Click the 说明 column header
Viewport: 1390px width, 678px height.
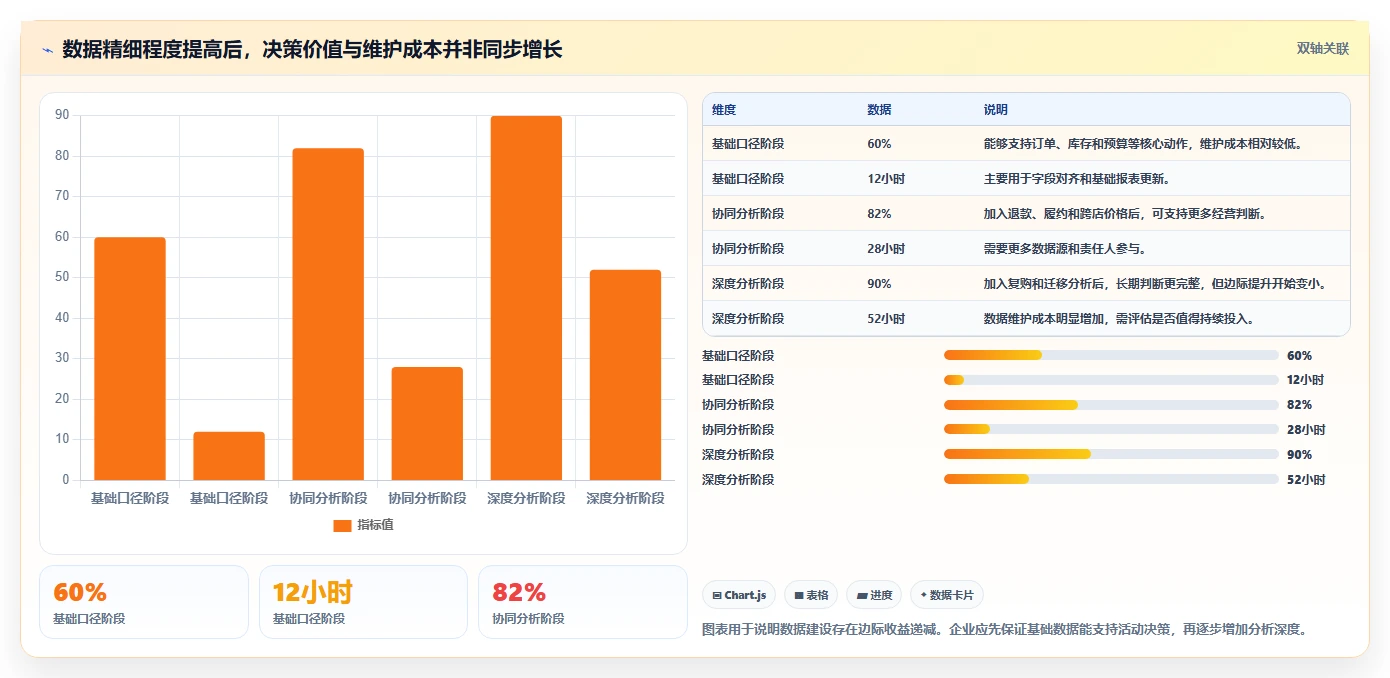[996, 110]
